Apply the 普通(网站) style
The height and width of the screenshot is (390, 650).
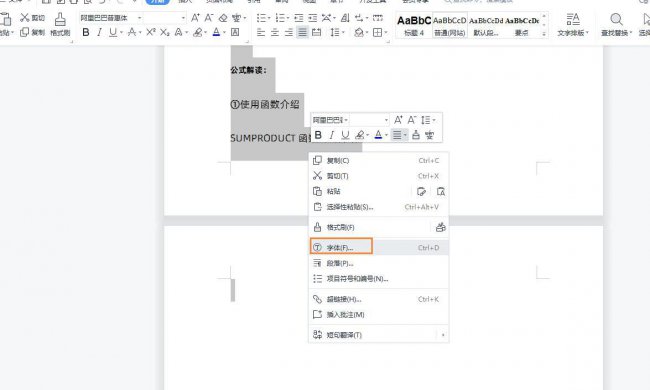pyautogui.click(x=449, y=25)
